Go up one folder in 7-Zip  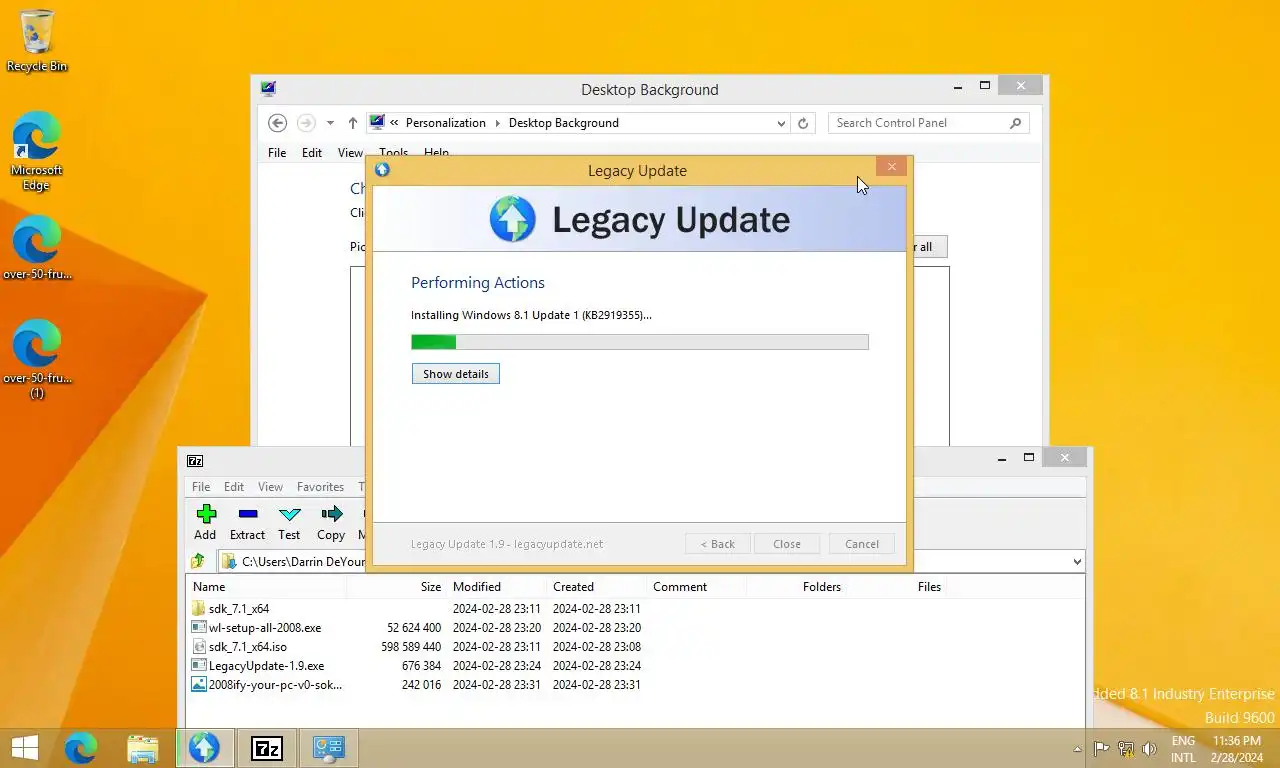click(198, 561)
